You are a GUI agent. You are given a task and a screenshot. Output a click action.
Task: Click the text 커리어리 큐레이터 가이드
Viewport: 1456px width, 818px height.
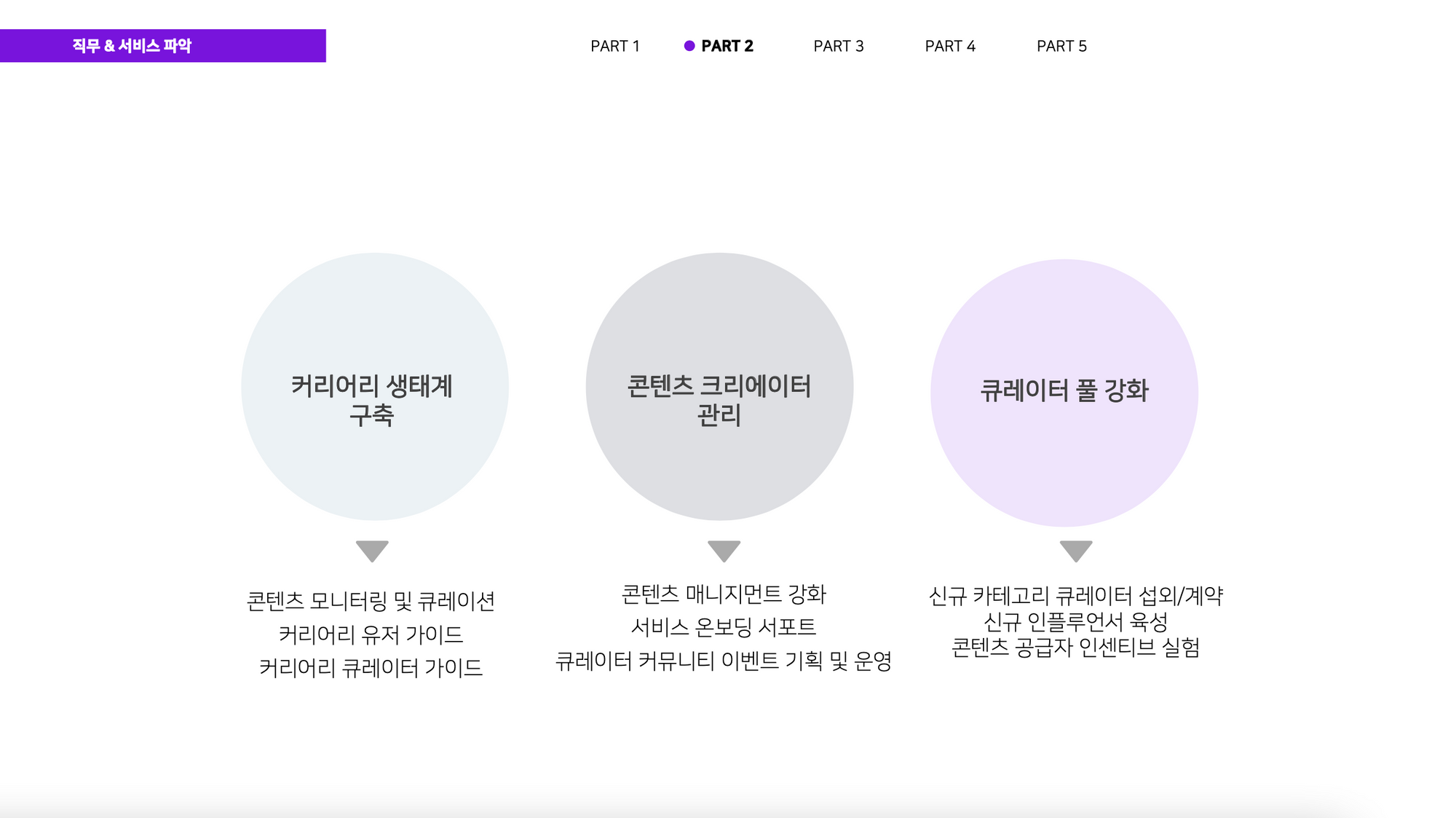(371, 668)
